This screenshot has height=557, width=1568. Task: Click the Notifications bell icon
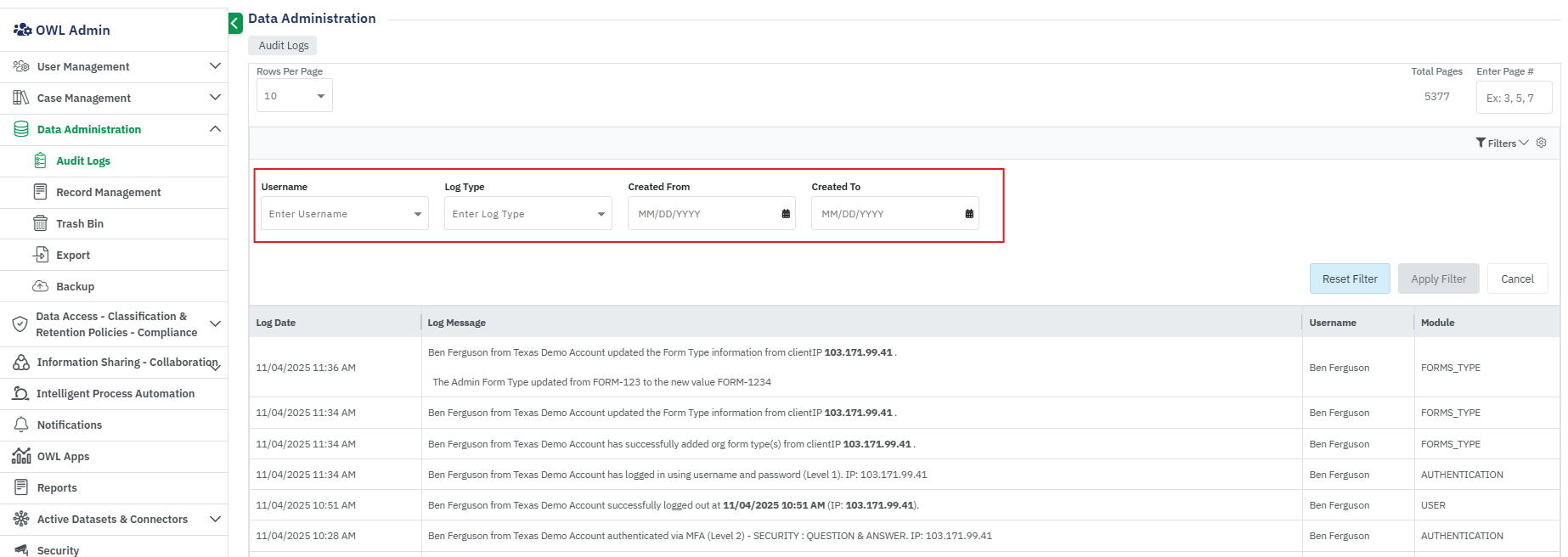pos(21,425)
